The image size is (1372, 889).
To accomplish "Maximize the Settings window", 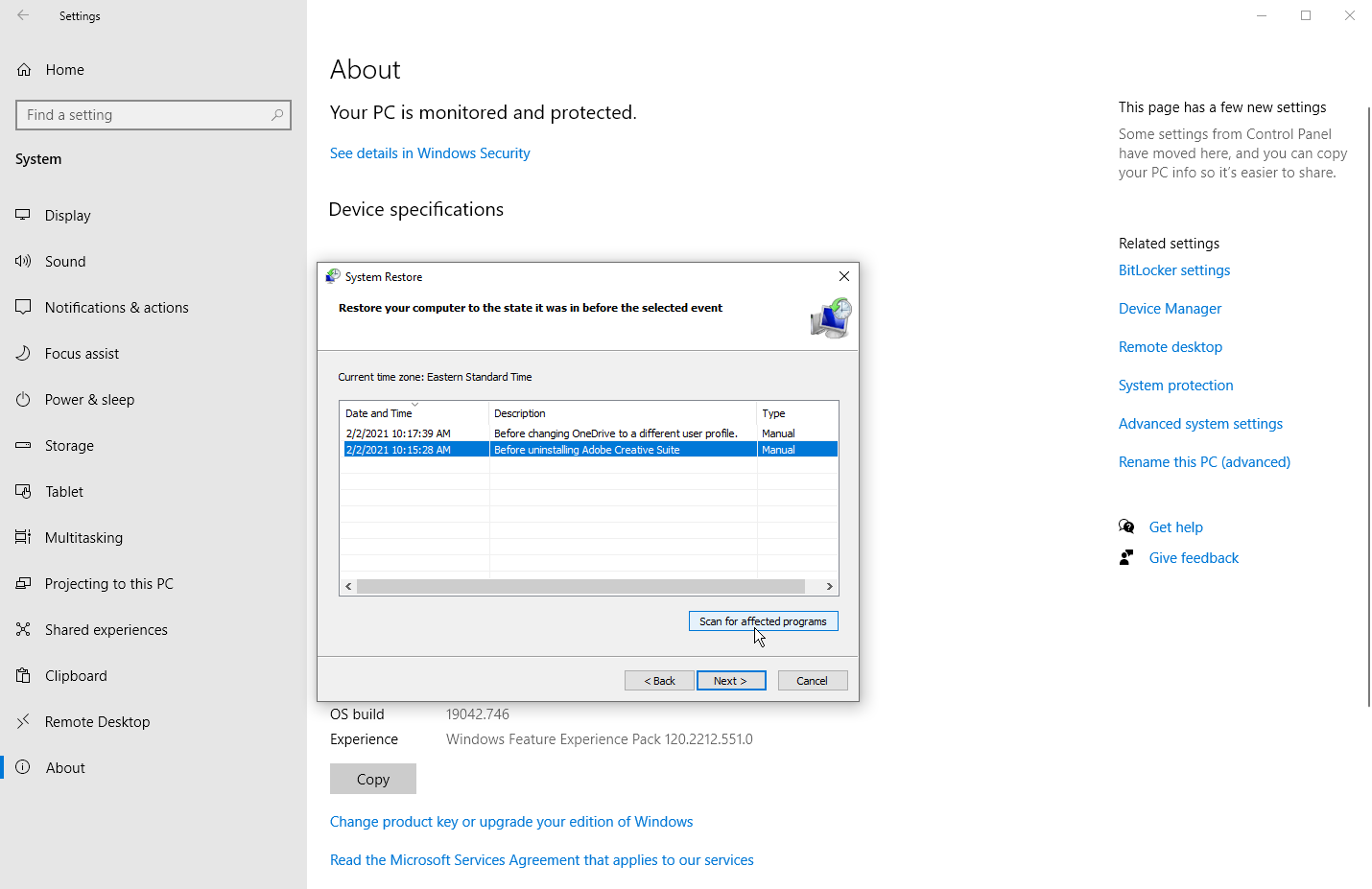I will pos(1306,15).
